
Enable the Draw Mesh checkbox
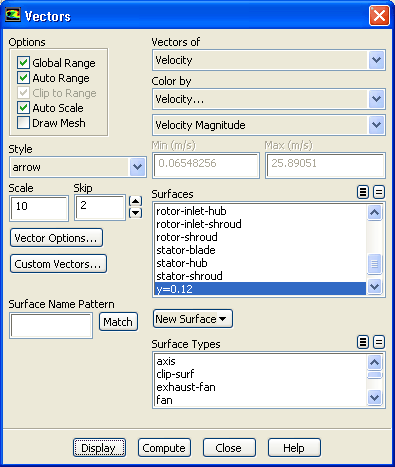[23, 123]
